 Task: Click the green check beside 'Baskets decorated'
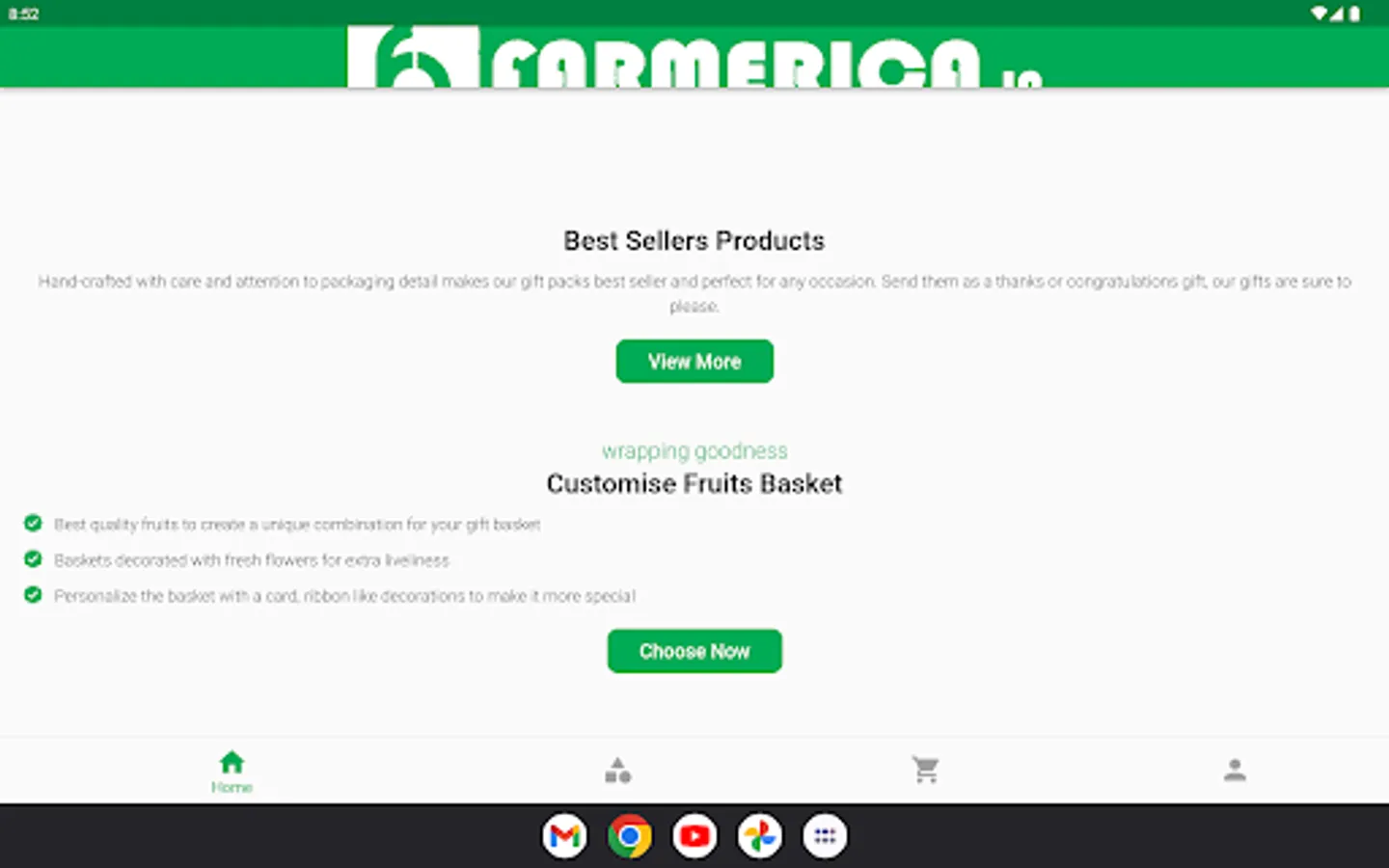pyautogui.click(x=33, y=558)
